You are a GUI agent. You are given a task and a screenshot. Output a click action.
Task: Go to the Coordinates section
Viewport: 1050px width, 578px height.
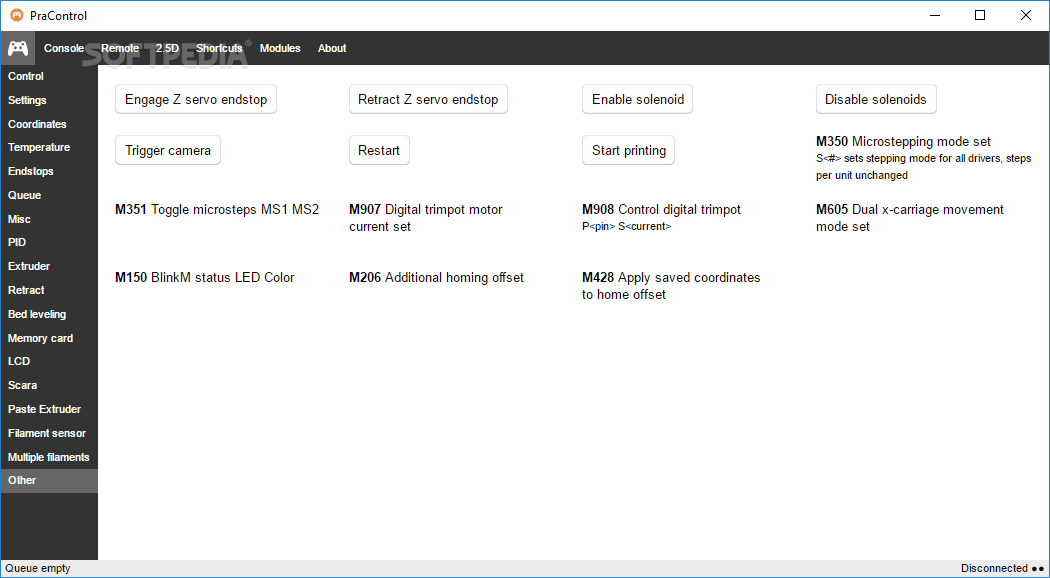pyautogui.click(x=50, y=124)
